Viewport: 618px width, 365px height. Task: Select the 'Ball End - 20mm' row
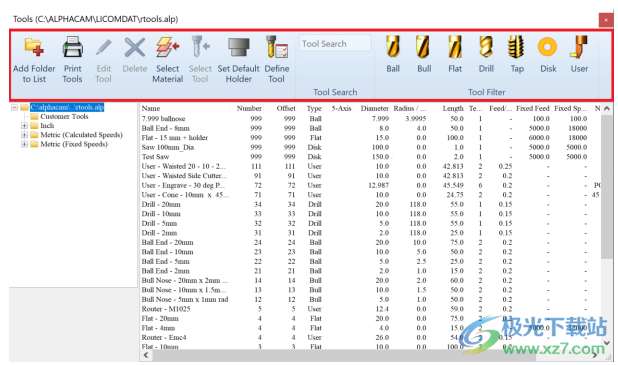(370, 242)
